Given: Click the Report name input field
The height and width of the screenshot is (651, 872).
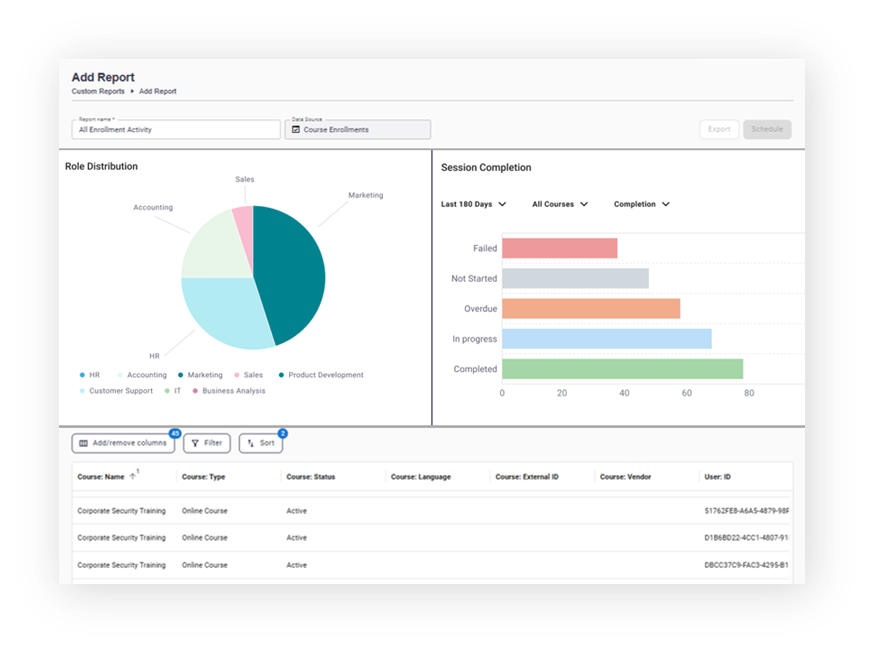Looking at the screenshot, I should point(176,130).
